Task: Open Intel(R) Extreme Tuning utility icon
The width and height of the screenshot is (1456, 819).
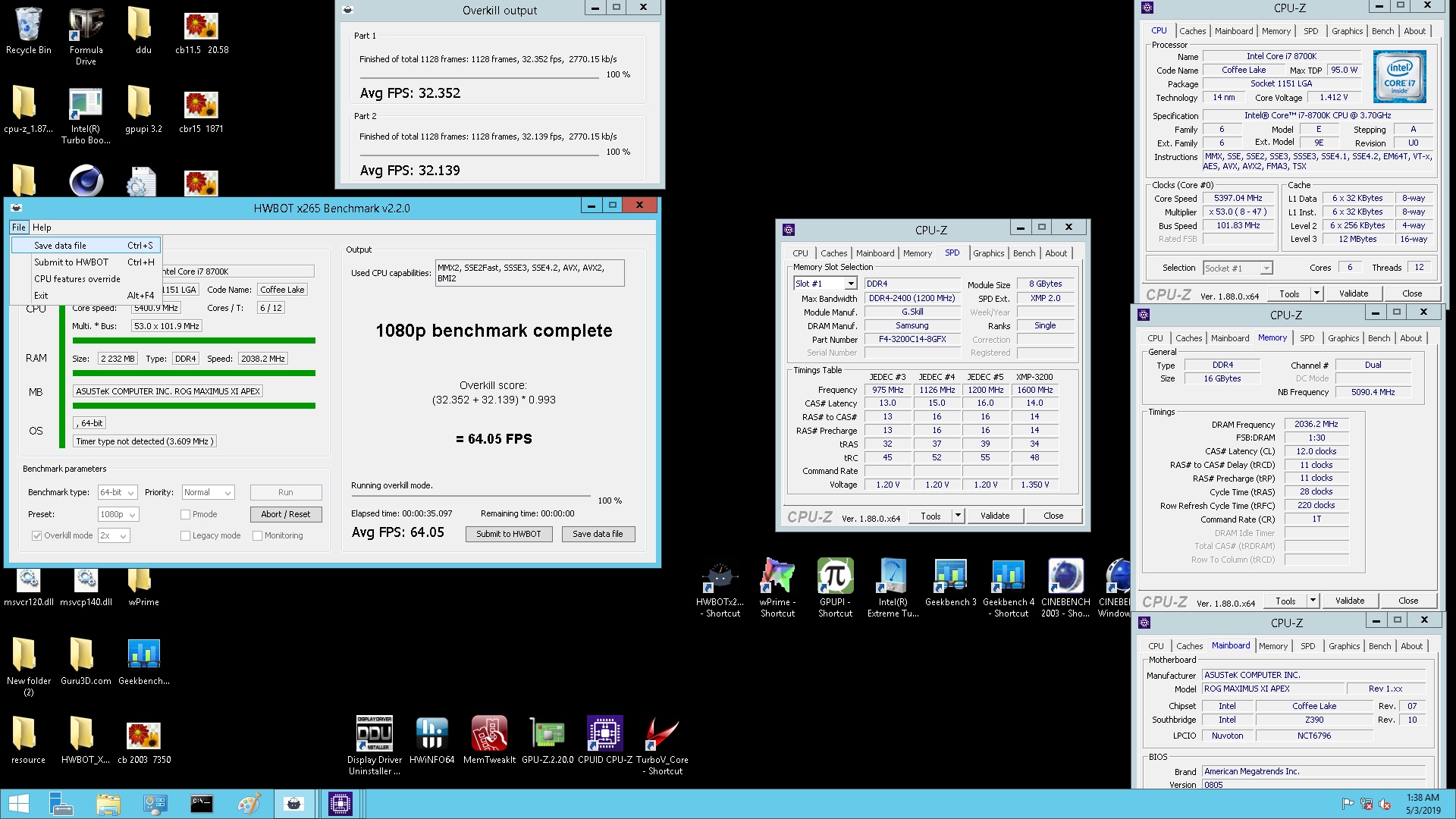Action: pos(893,588)
